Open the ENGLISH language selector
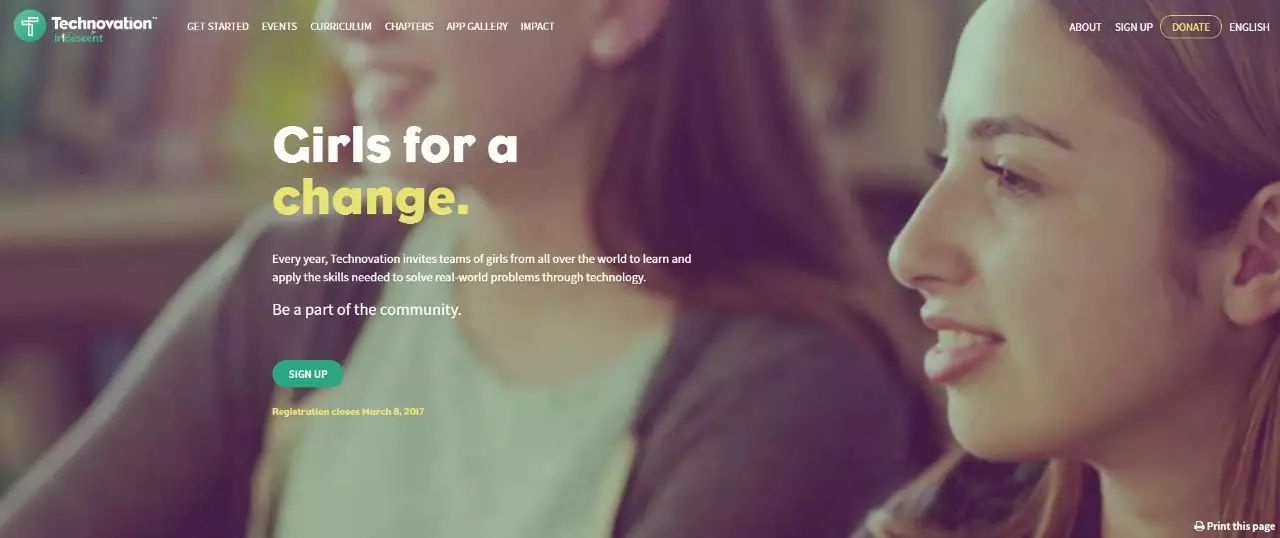This screenshot has width=1280, height=538. click(x=1249, y=27)
